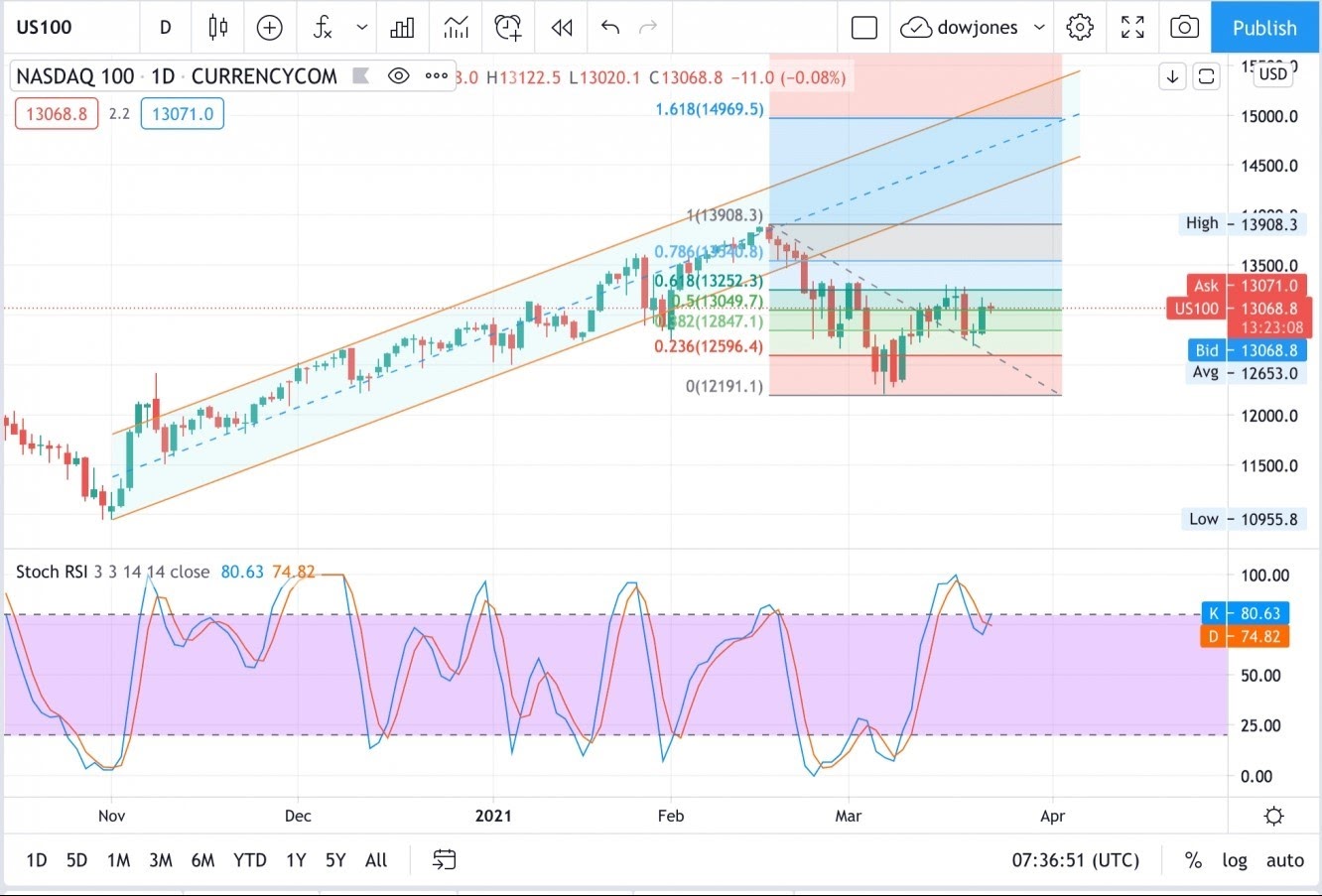Viewport: 1322px width, 896px height.
Task: Select the 5D time range
Action: click(76, 860)
